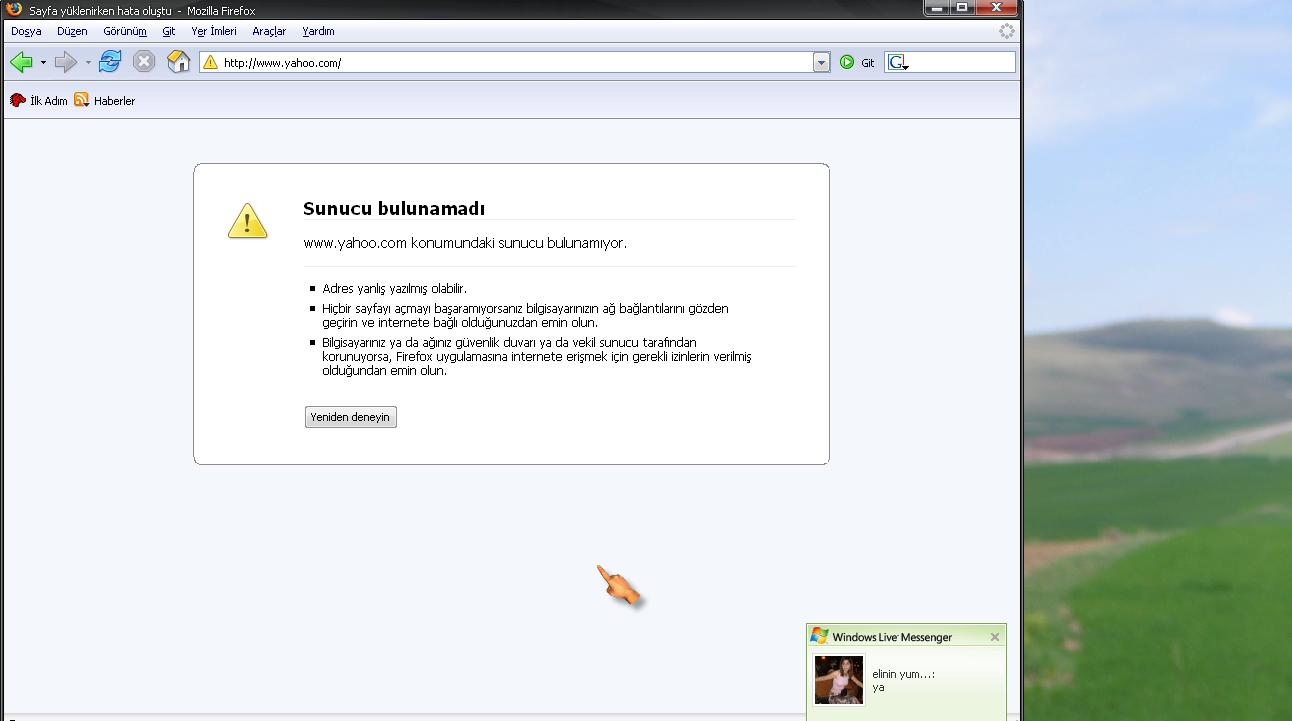Open the Haberler feed bookmark
Screen dimensions: 1292x721
click(104, 100)
